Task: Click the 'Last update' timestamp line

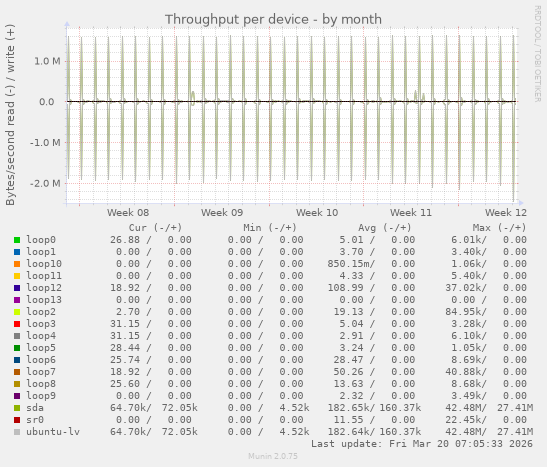Action: pyautogui.click(x=422, y=444)
